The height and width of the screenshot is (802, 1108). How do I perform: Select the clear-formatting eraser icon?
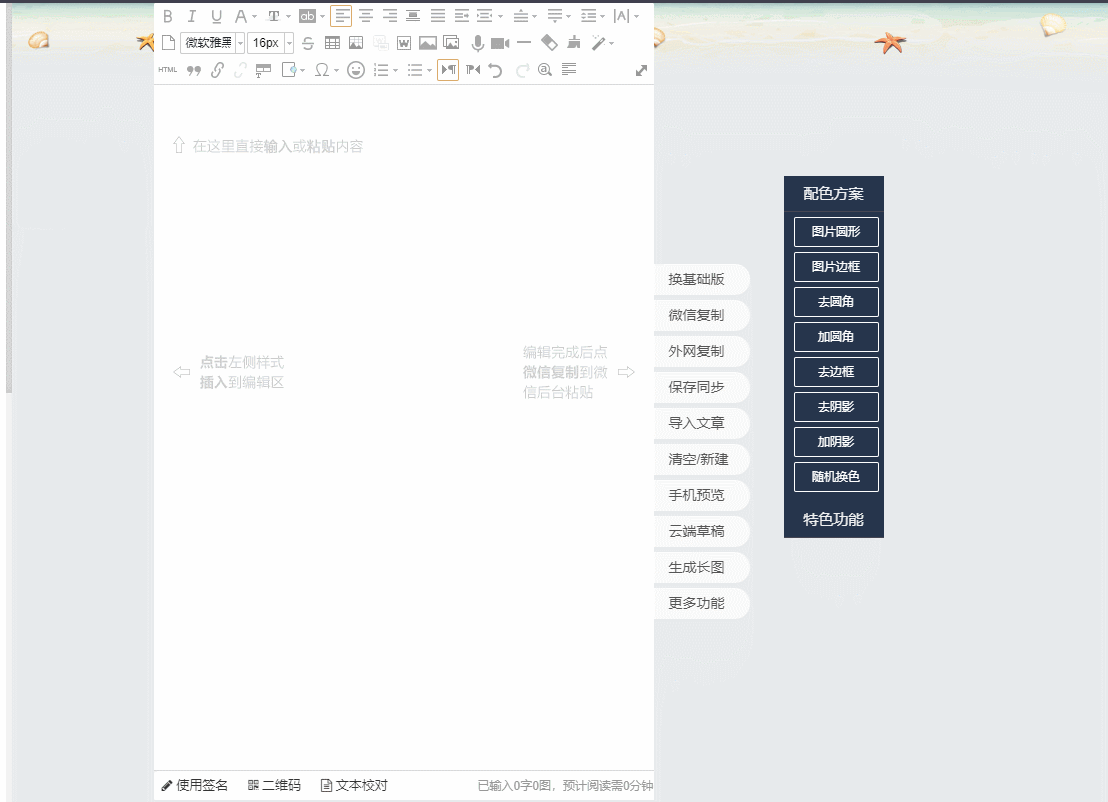[x=550, y=42]
